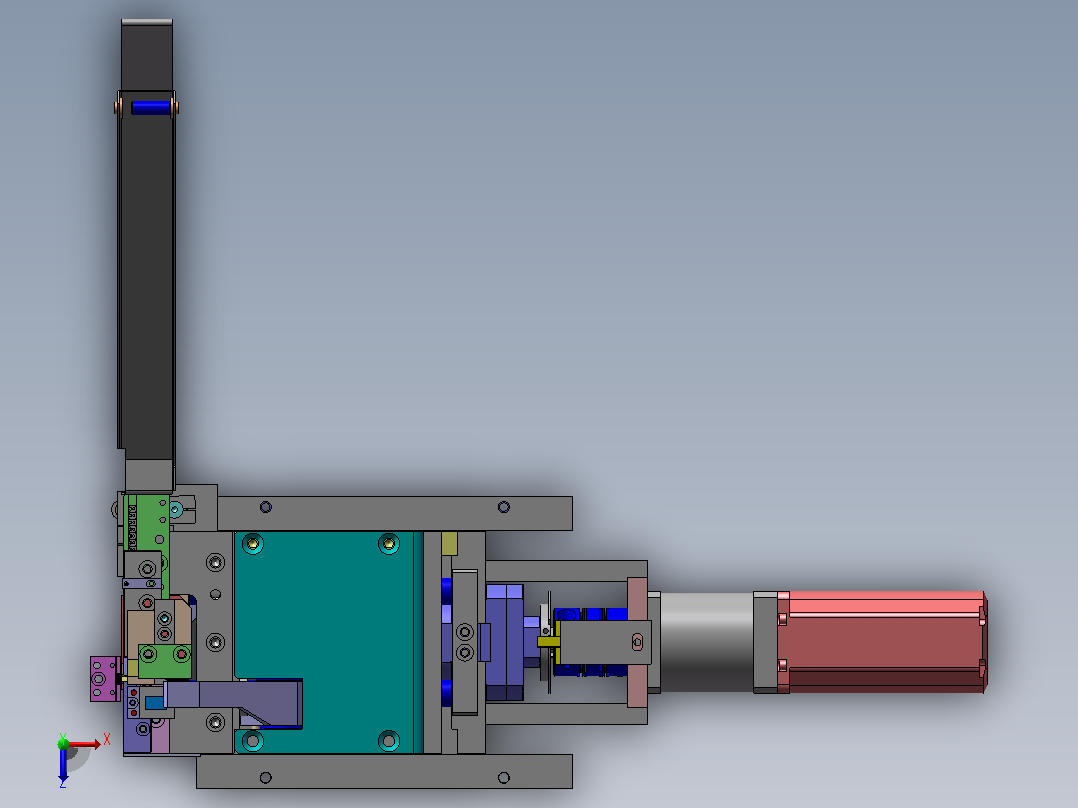
Task: Select the small yellow block beside teal plate
Action: point(450,543)
